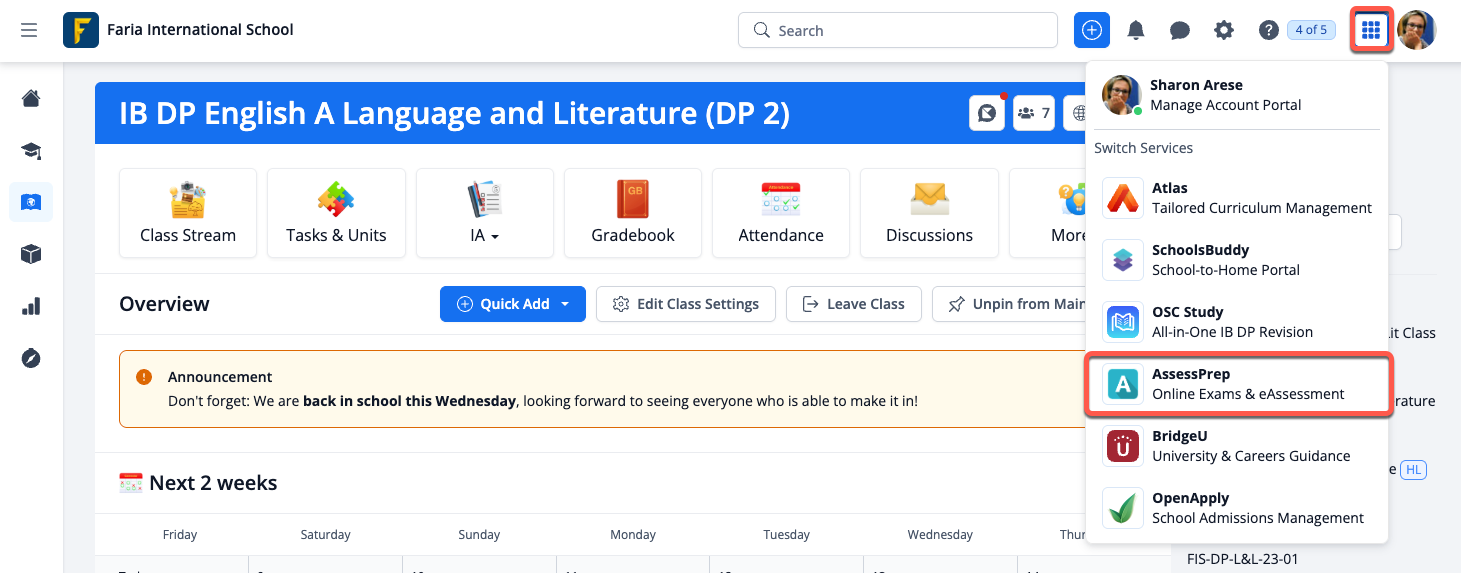Click the Announcement warning icon
Screen dimensions: 1461x573
(x=144, y=377)
